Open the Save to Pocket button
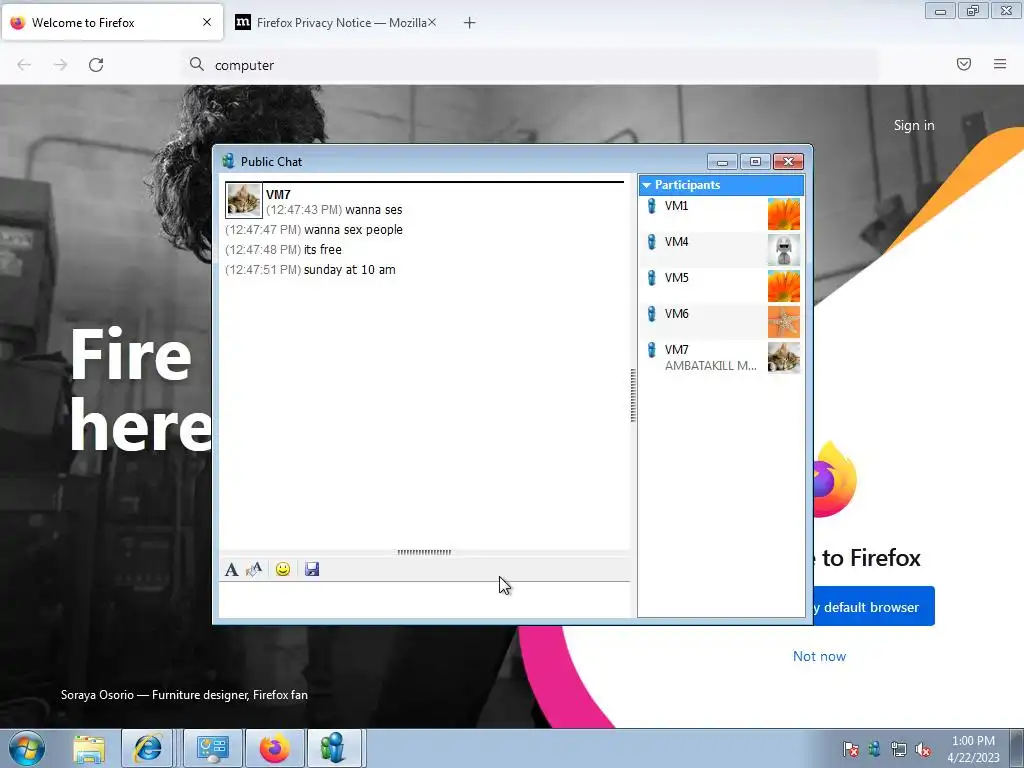 pos(964,64)
